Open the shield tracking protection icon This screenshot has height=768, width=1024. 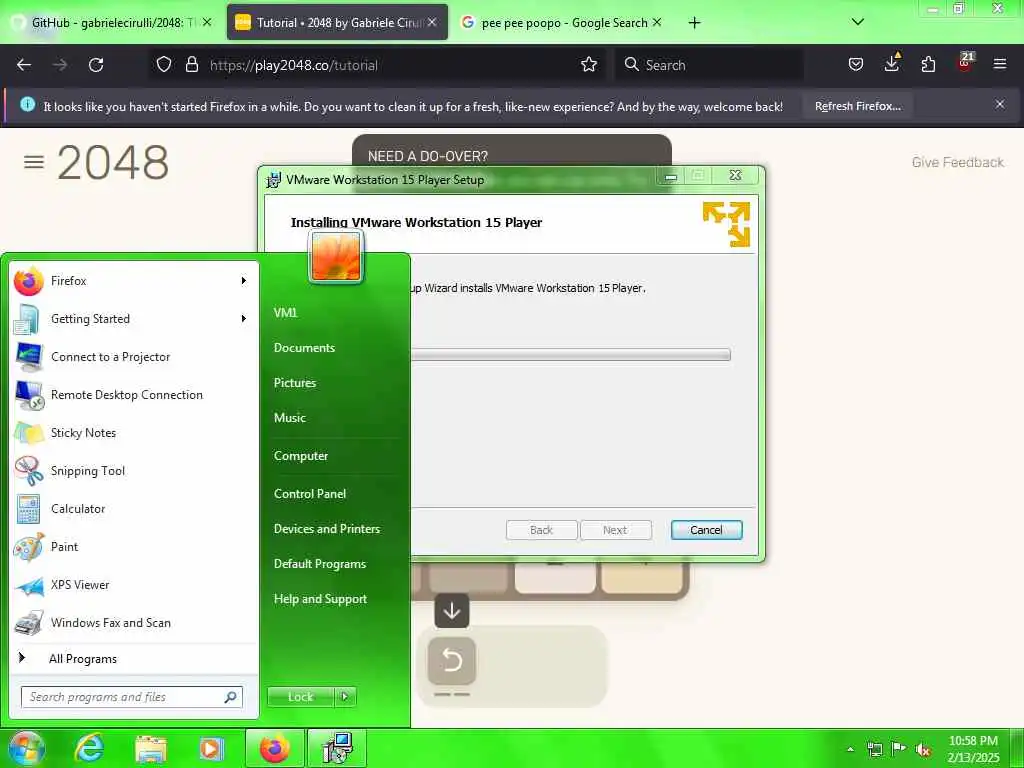pos(164,65)
